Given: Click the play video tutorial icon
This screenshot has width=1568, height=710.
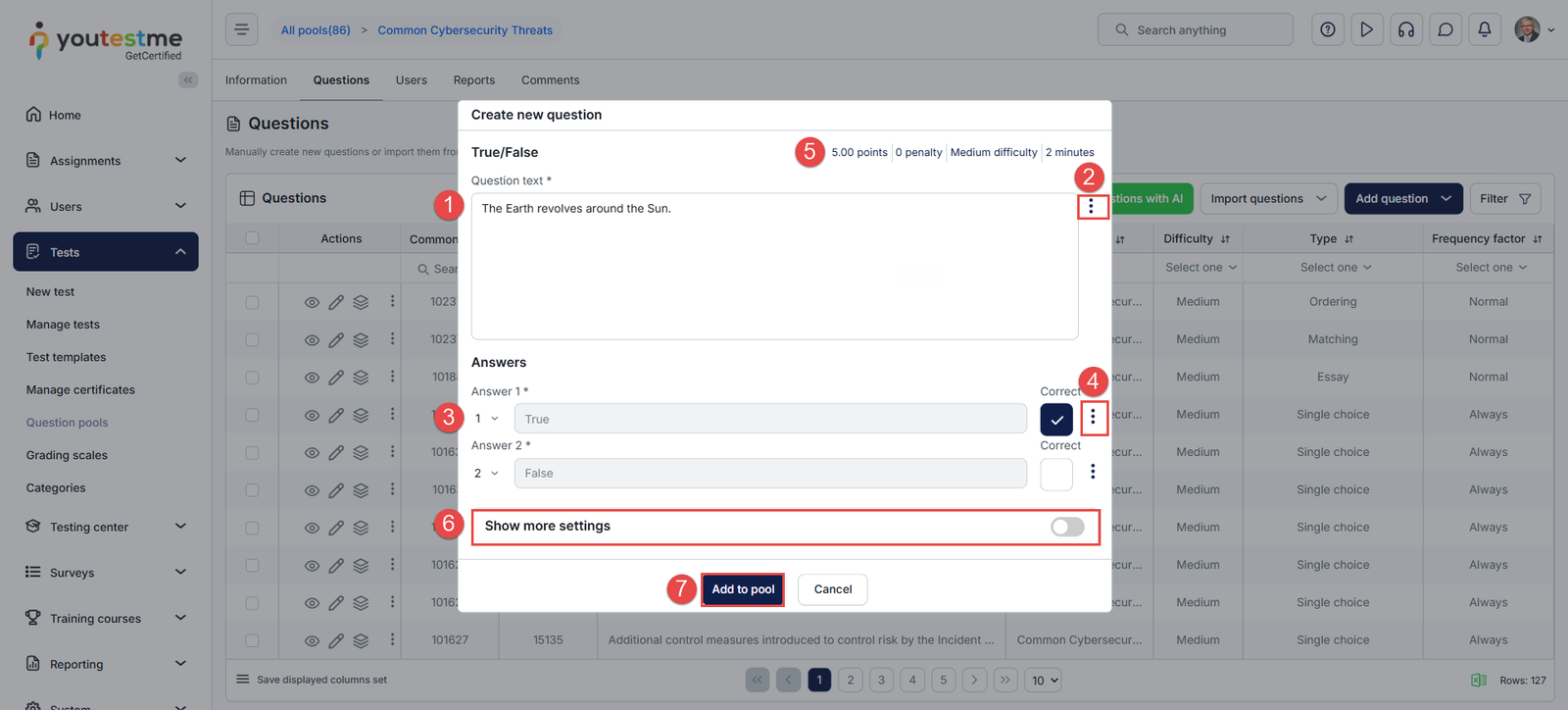Looking at the screenshot, I should [x=1366, y=29].
